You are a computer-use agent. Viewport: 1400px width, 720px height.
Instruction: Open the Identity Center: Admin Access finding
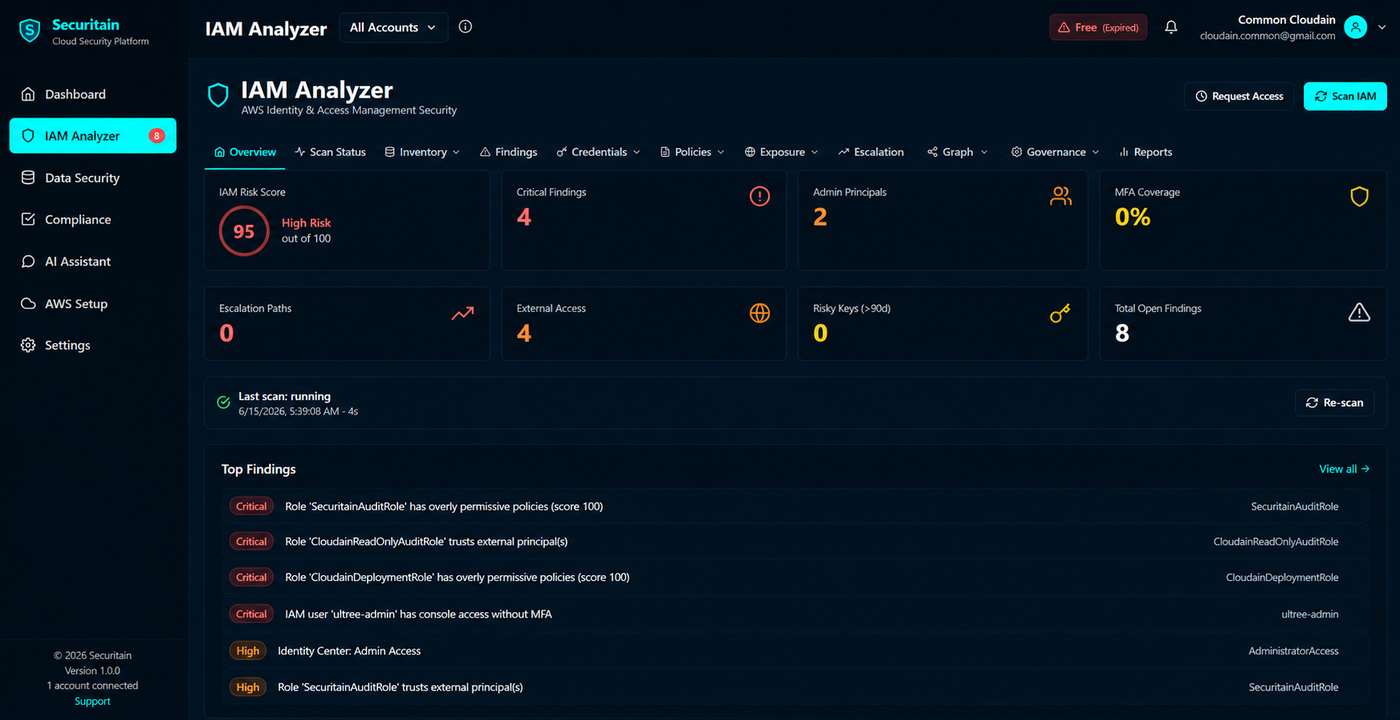[x=795, y=651]
